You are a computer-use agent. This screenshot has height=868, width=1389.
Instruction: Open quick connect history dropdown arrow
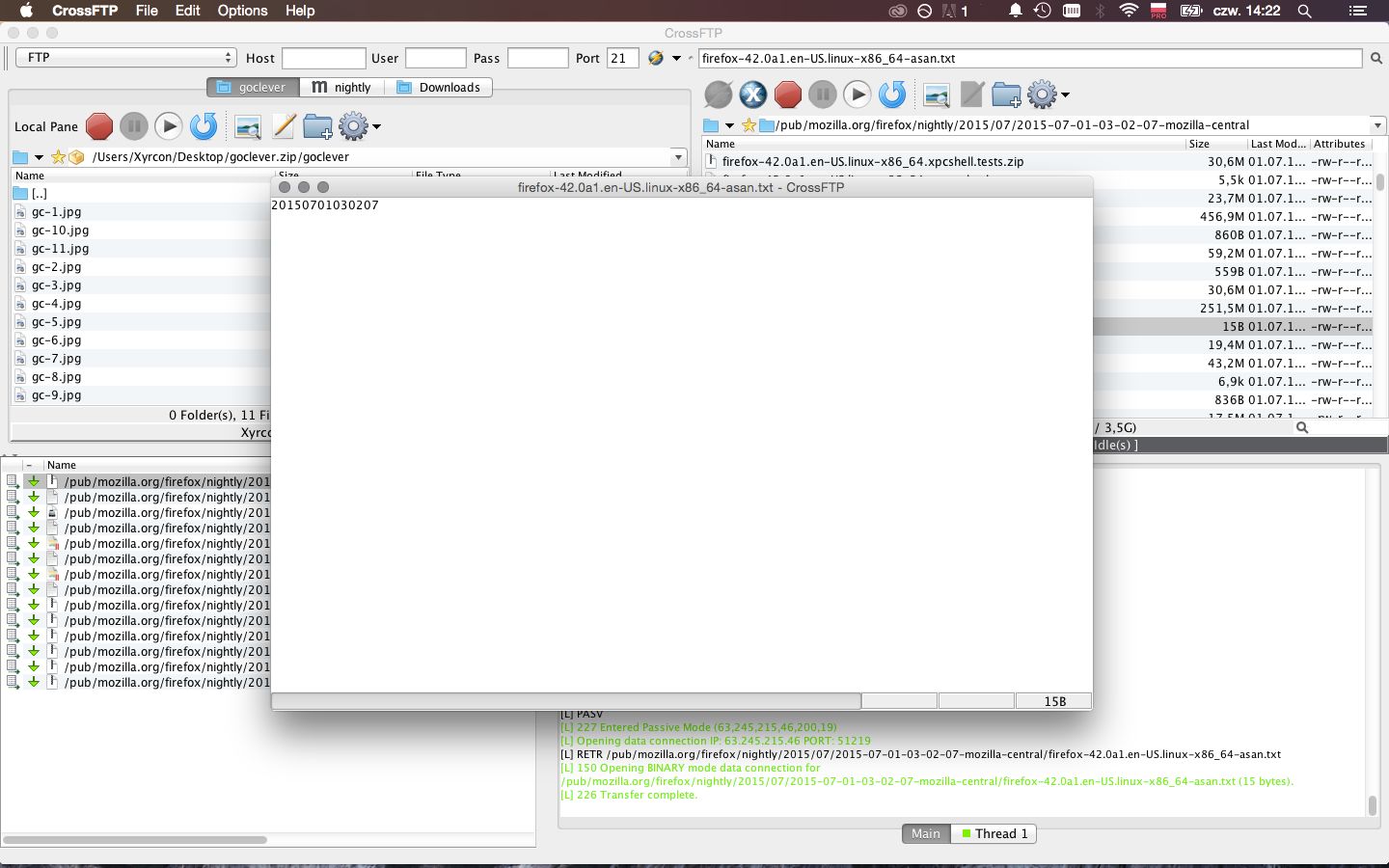676,58
